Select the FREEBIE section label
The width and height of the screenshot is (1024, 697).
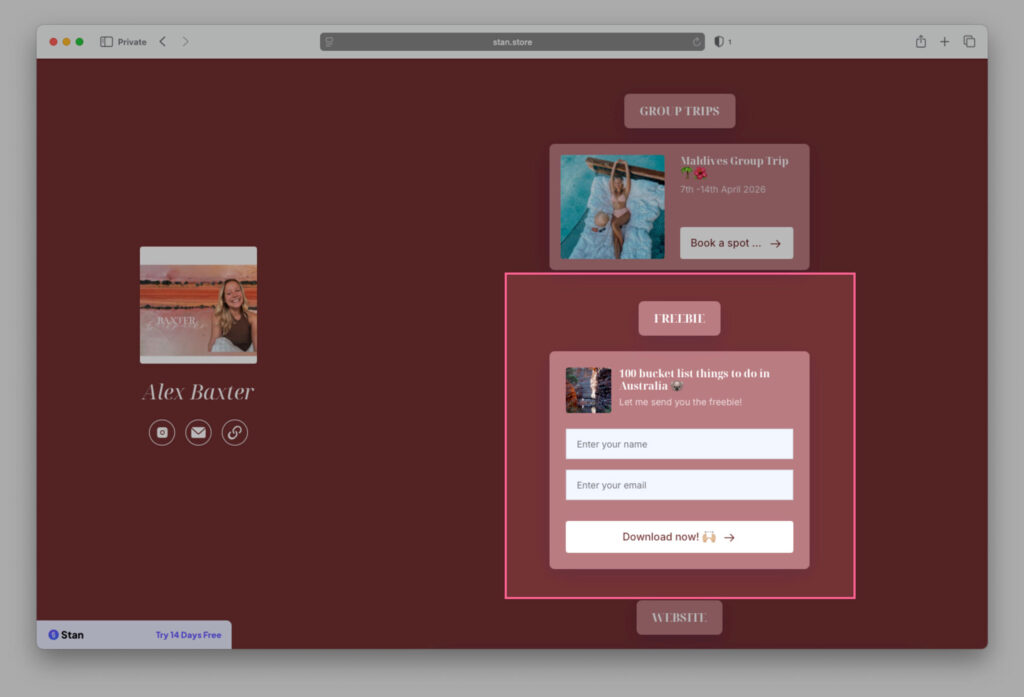point(679,318)
